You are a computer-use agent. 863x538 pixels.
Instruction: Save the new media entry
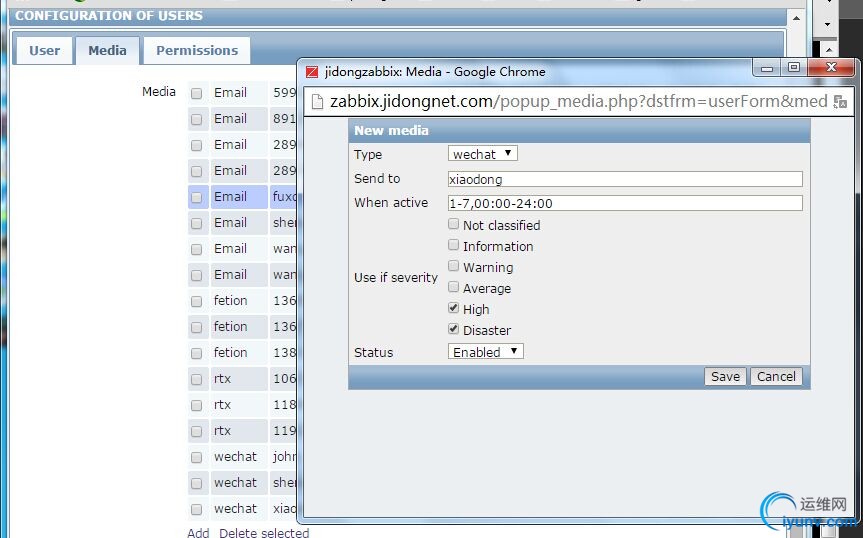pyautogui.click(x=725, y=376)
